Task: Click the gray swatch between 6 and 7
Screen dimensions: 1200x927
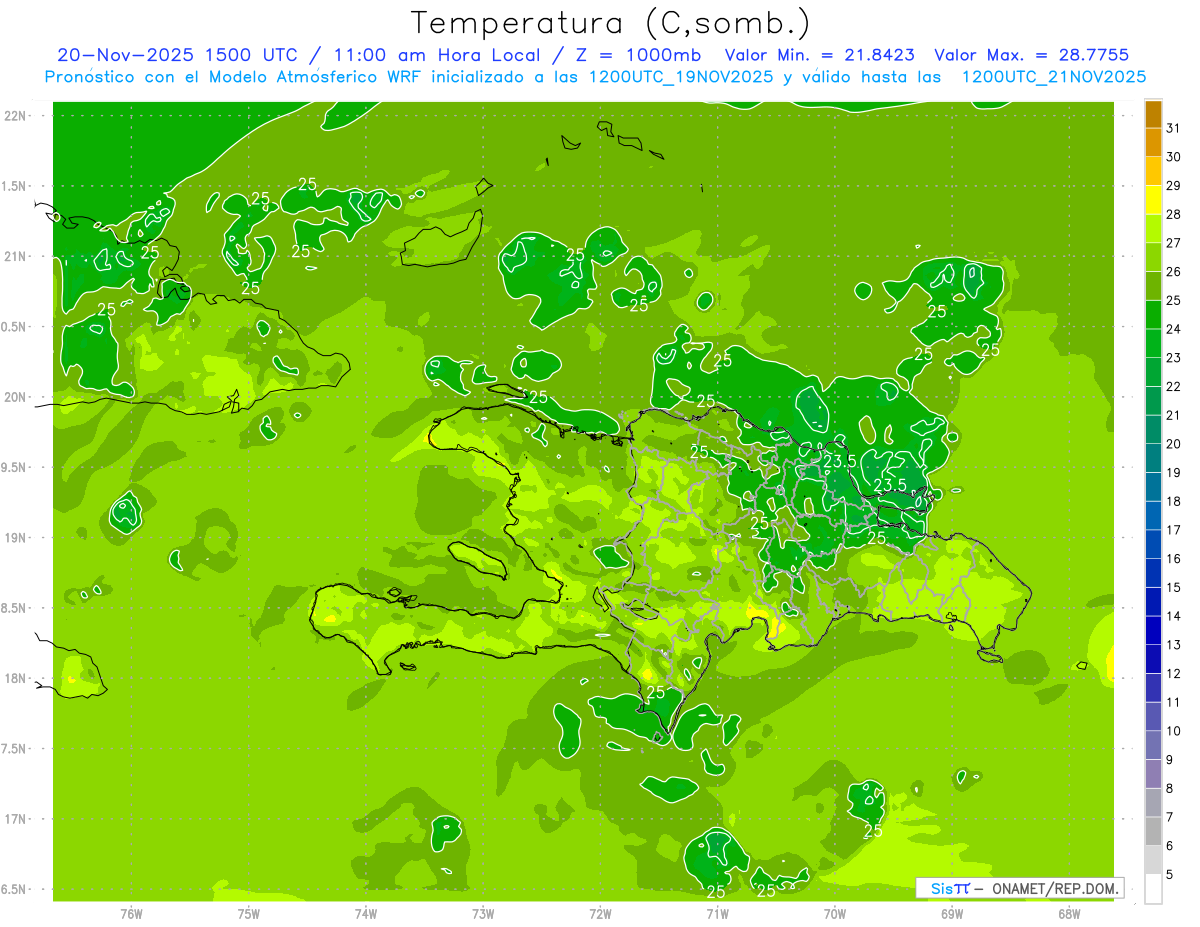Action: pyautogui.click(x=1153, y=832)
